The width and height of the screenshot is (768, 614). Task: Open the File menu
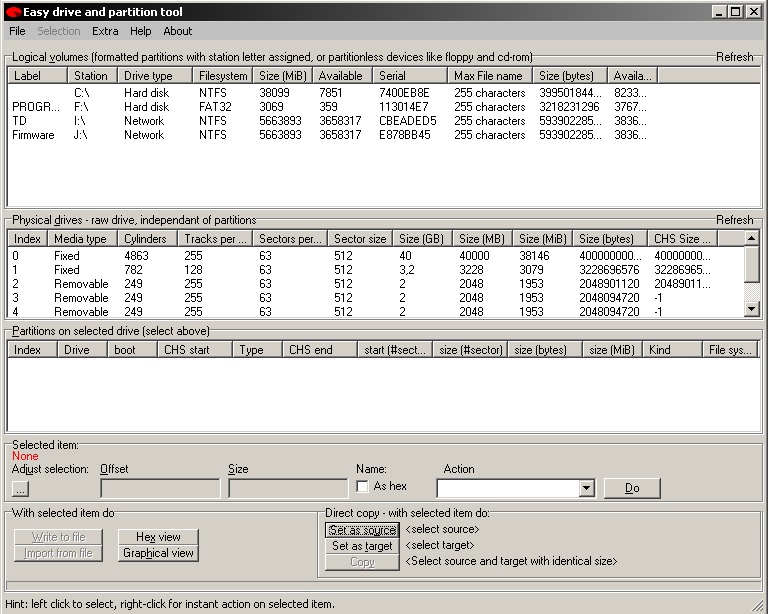[x=17, y=31]
